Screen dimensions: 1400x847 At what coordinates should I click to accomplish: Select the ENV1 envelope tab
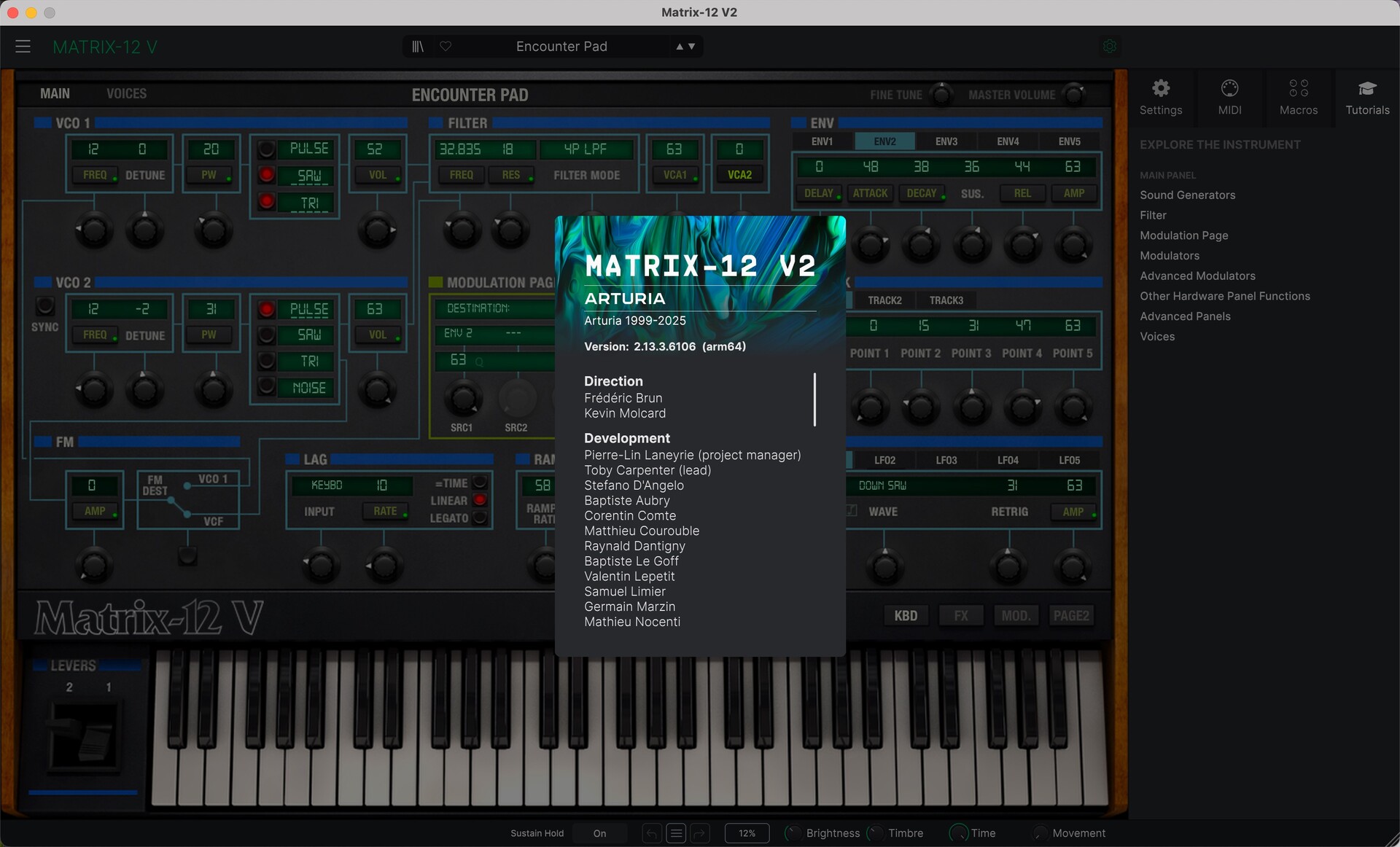(x=822, y=141)
